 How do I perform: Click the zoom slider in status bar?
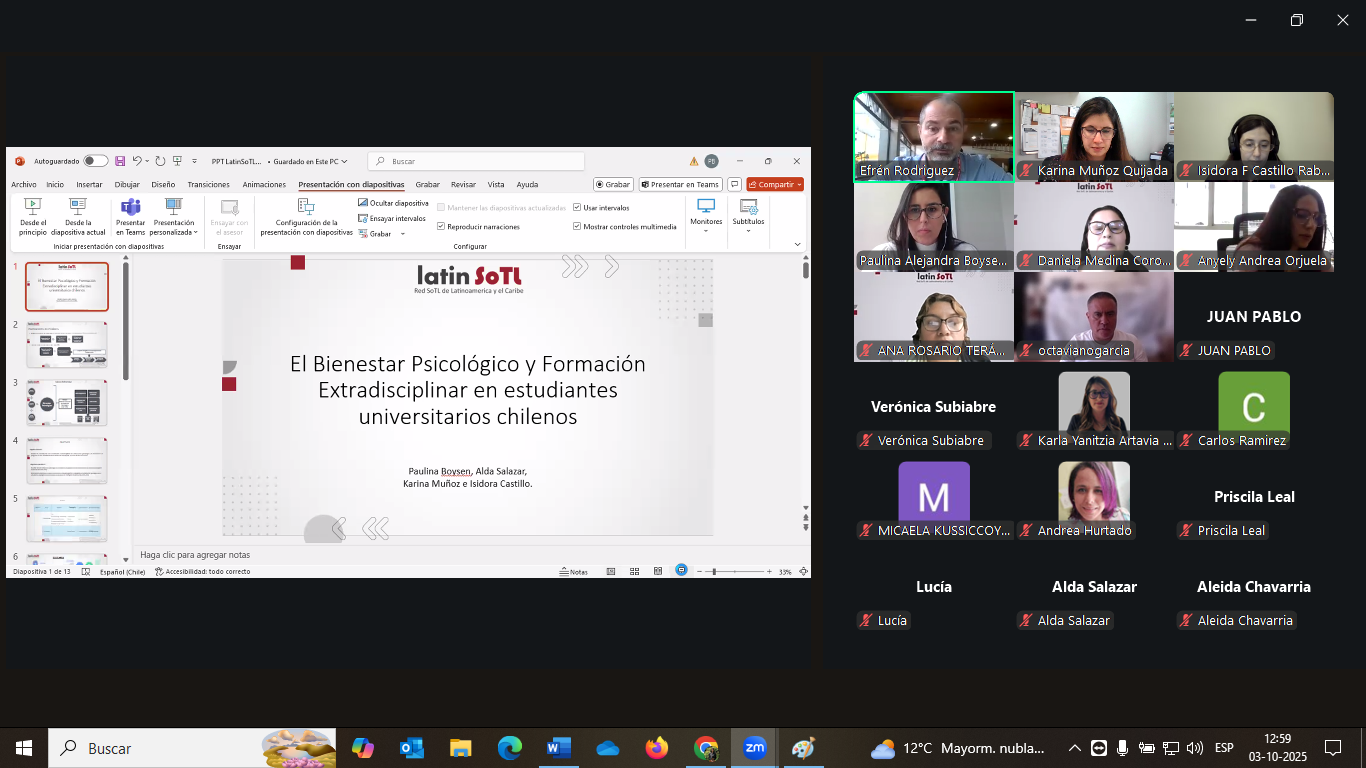tap(714, 572)
